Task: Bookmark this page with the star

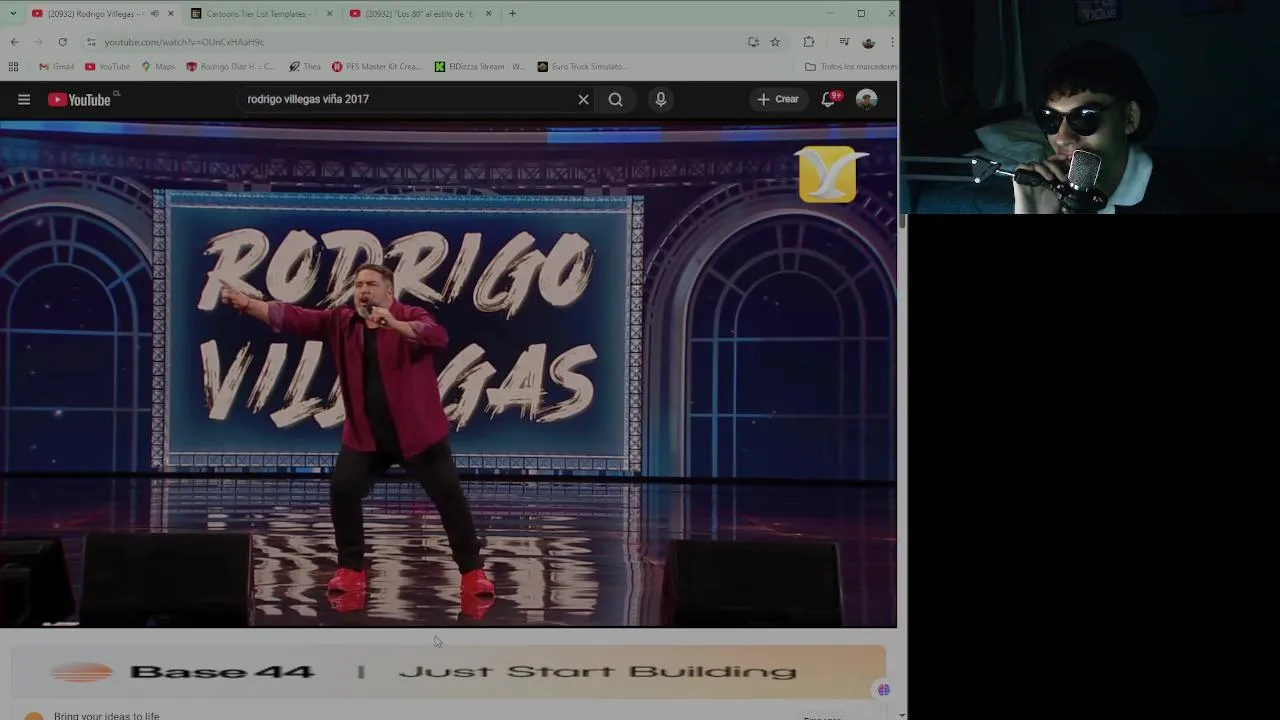Action: coord(775,42)
